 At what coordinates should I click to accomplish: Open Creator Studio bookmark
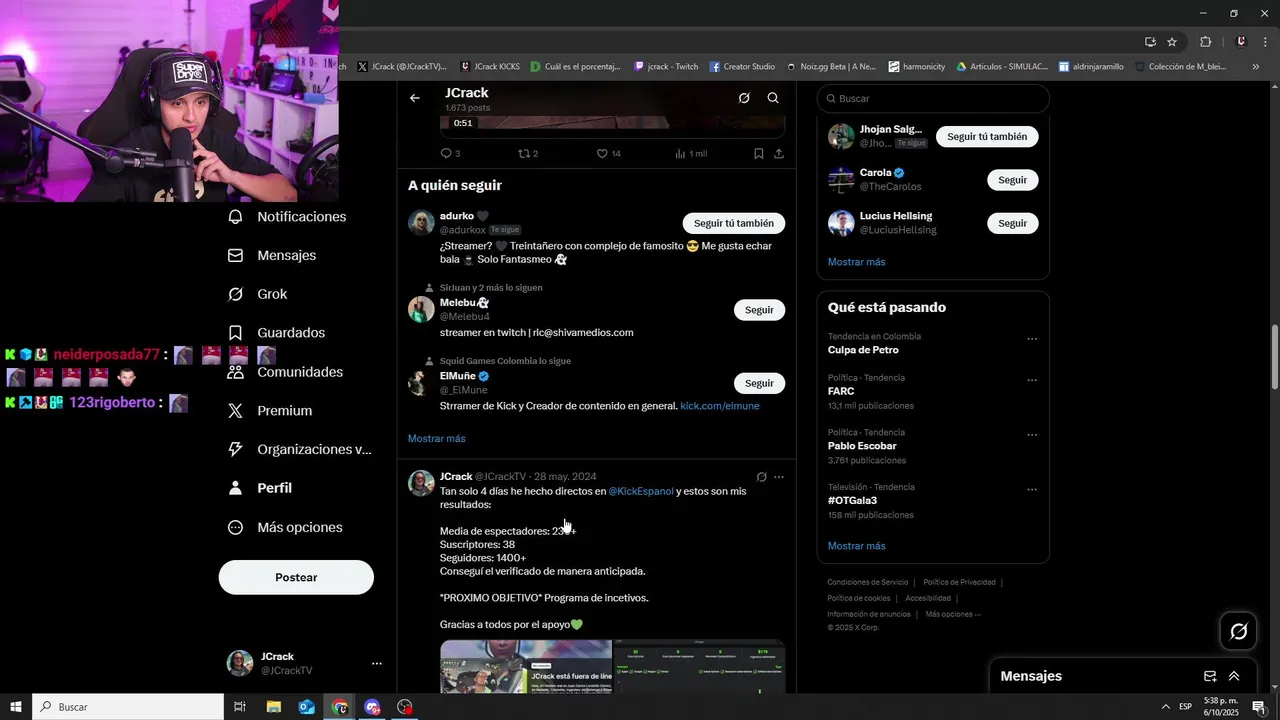point(743,67)
